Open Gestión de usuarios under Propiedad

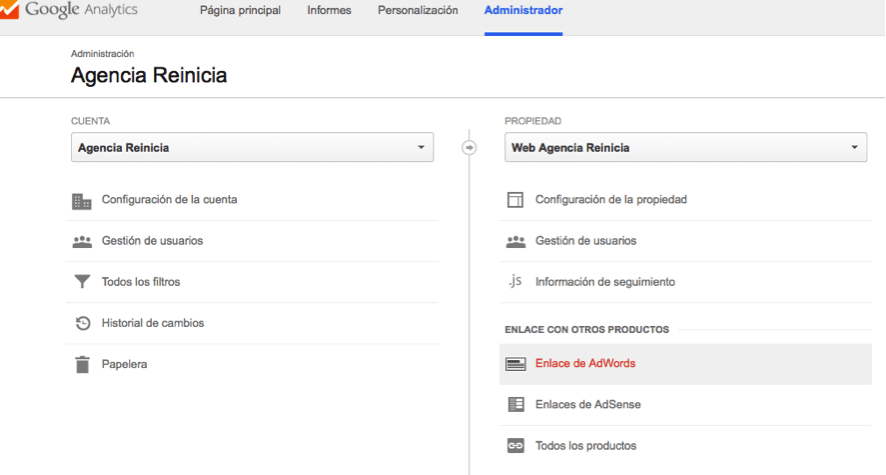click(x=585, y=241)
